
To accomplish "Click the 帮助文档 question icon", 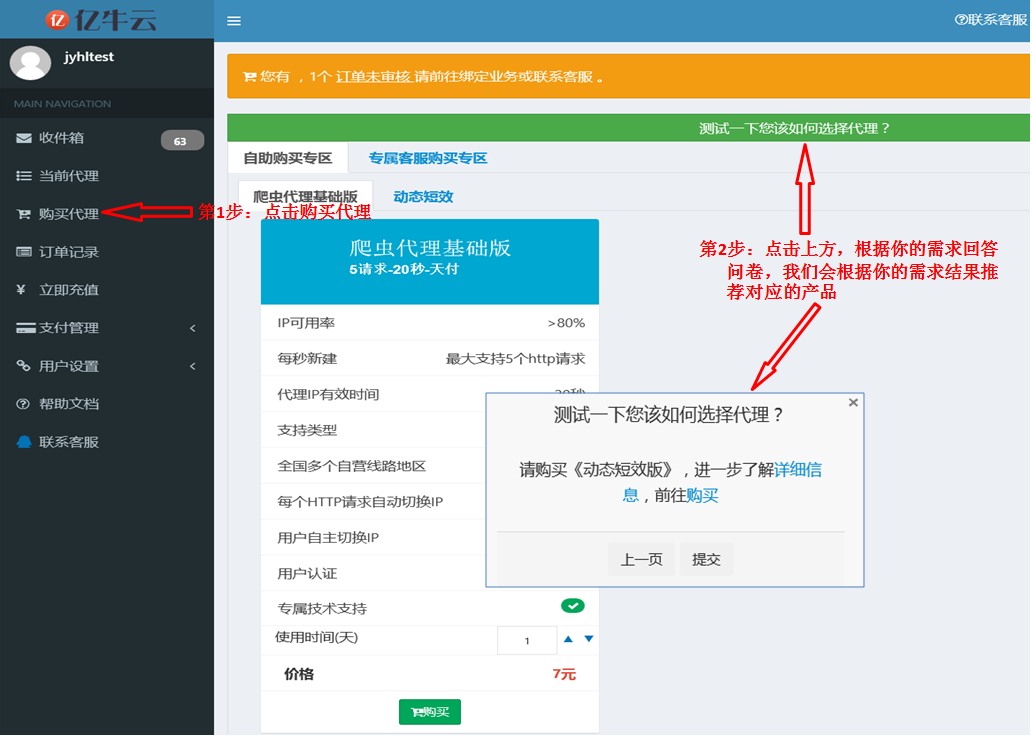I will point(23,404).
